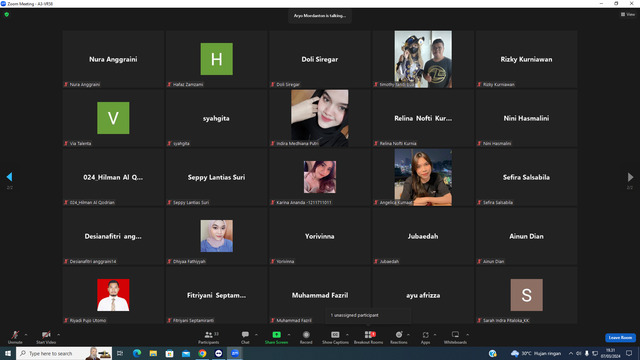Open Breakout Rooms
The width and height of the screenshot is (640, 360).
click(368, 337)
